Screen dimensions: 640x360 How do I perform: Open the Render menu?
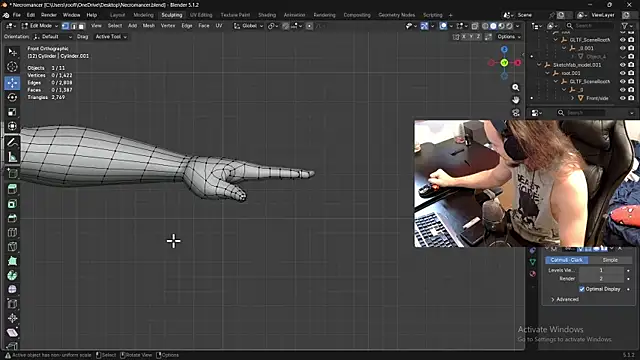pyautogui.click(x=49, y=15)
